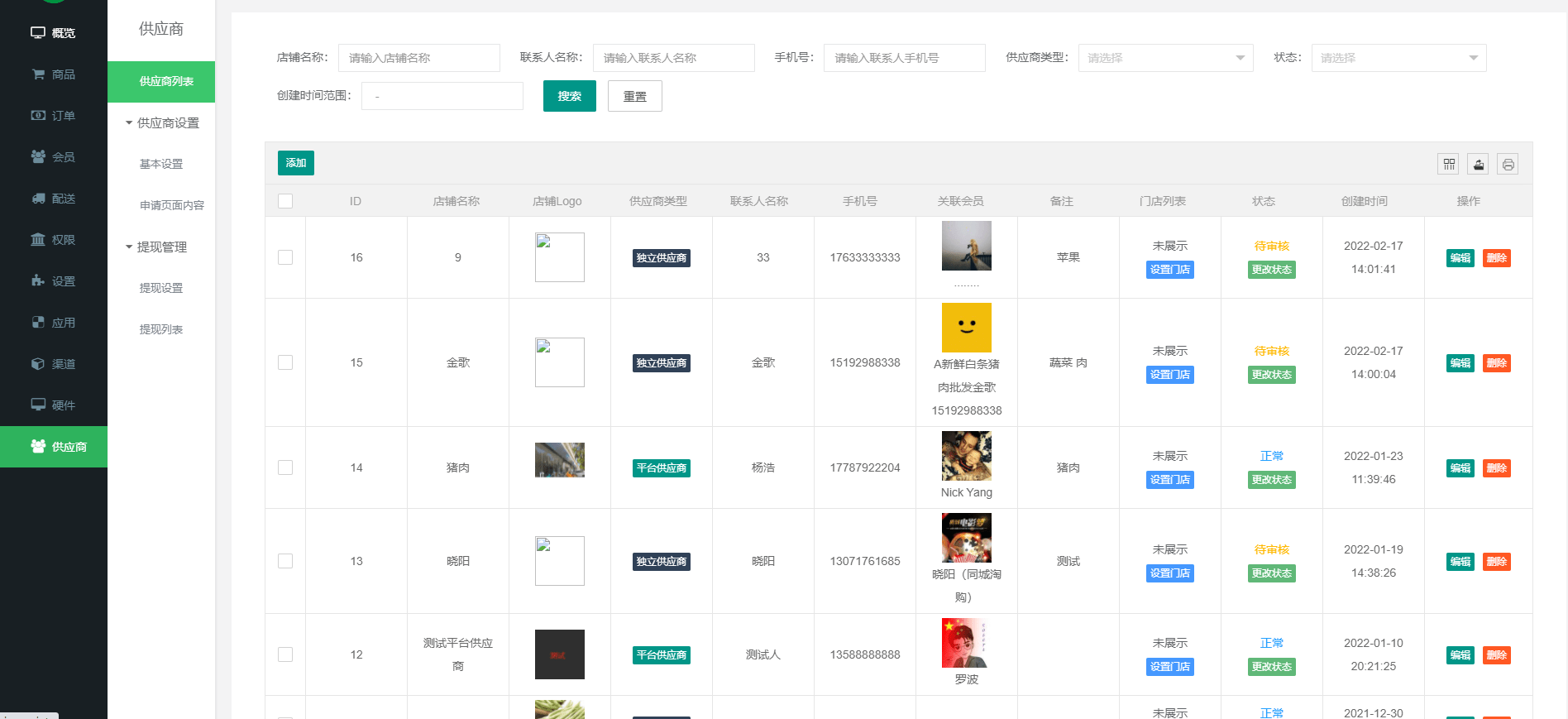Select 基本设置 in the submenu
The width and height of the screenshot is (1568, 719).
(x=161, y=164)
